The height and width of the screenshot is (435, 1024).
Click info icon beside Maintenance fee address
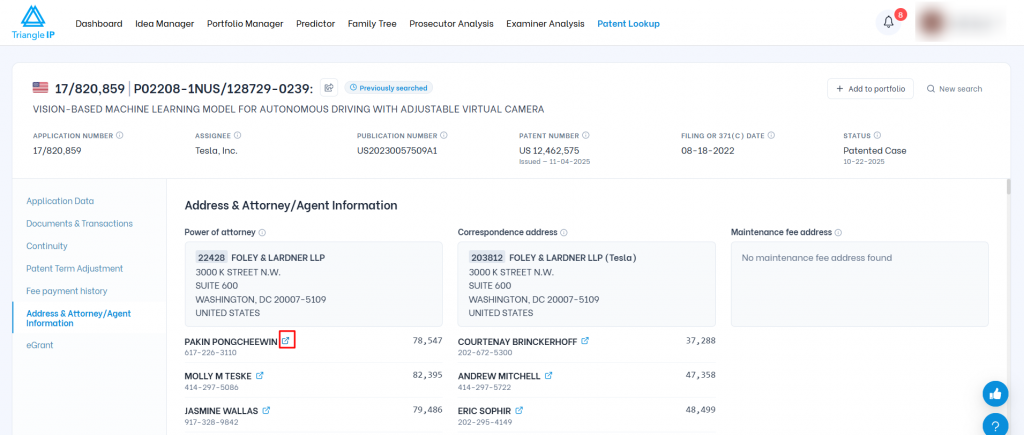838,233
